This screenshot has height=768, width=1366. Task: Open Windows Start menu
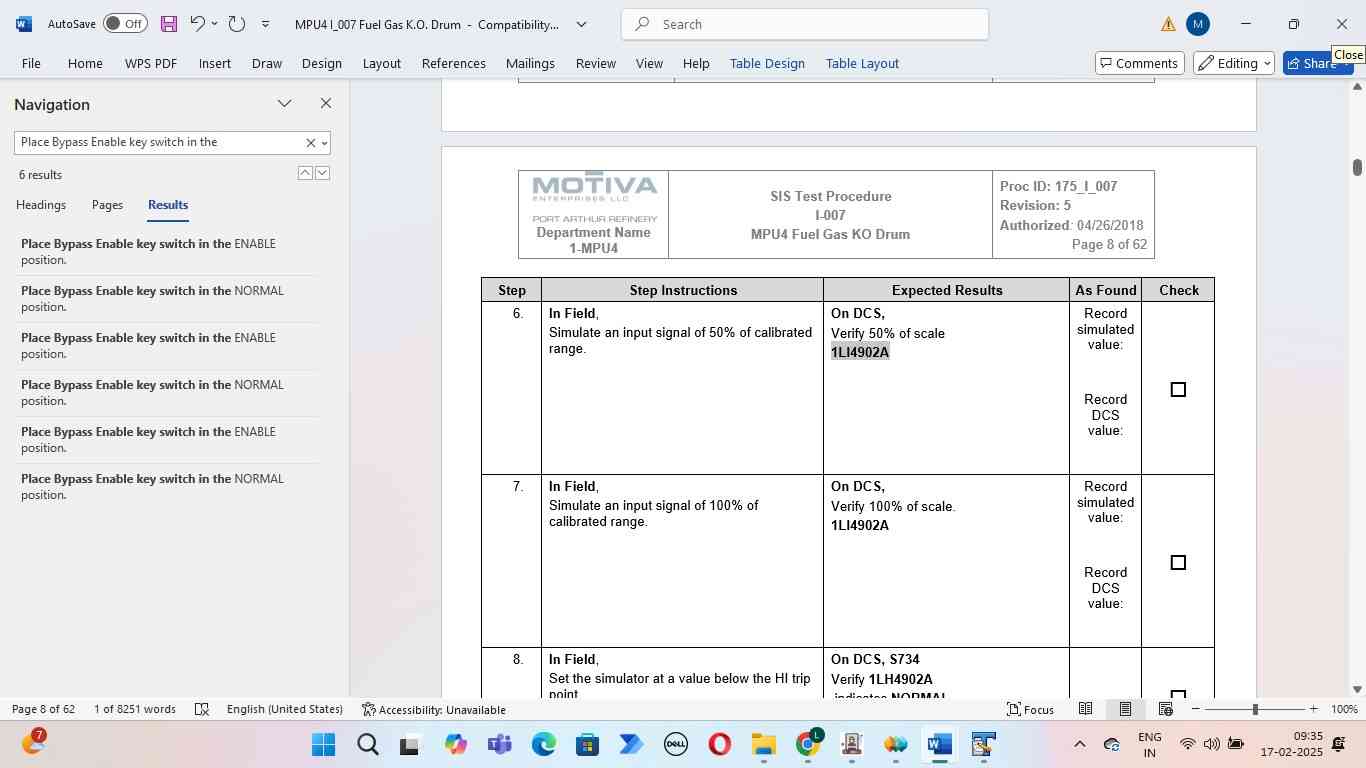[323, 745]
